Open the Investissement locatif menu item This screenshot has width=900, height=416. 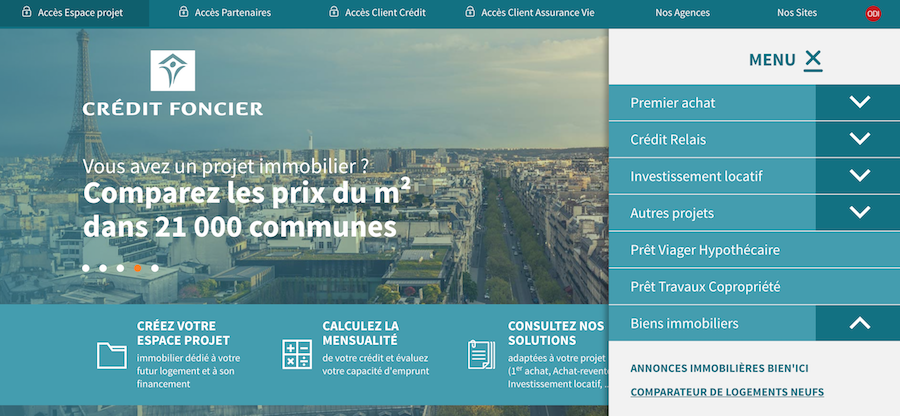click(712, 176)
